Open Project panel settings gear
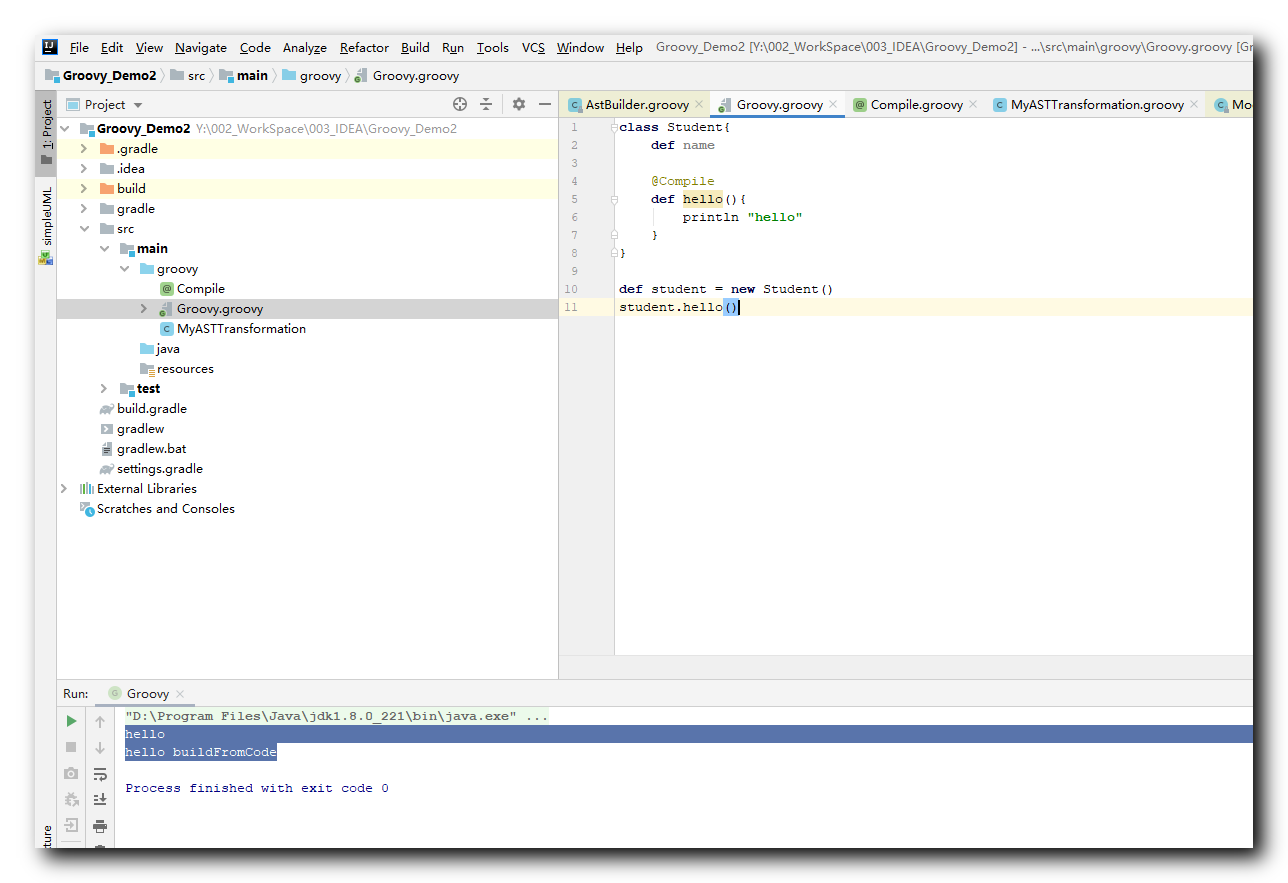1288x883 pixels. pos(518,104)
